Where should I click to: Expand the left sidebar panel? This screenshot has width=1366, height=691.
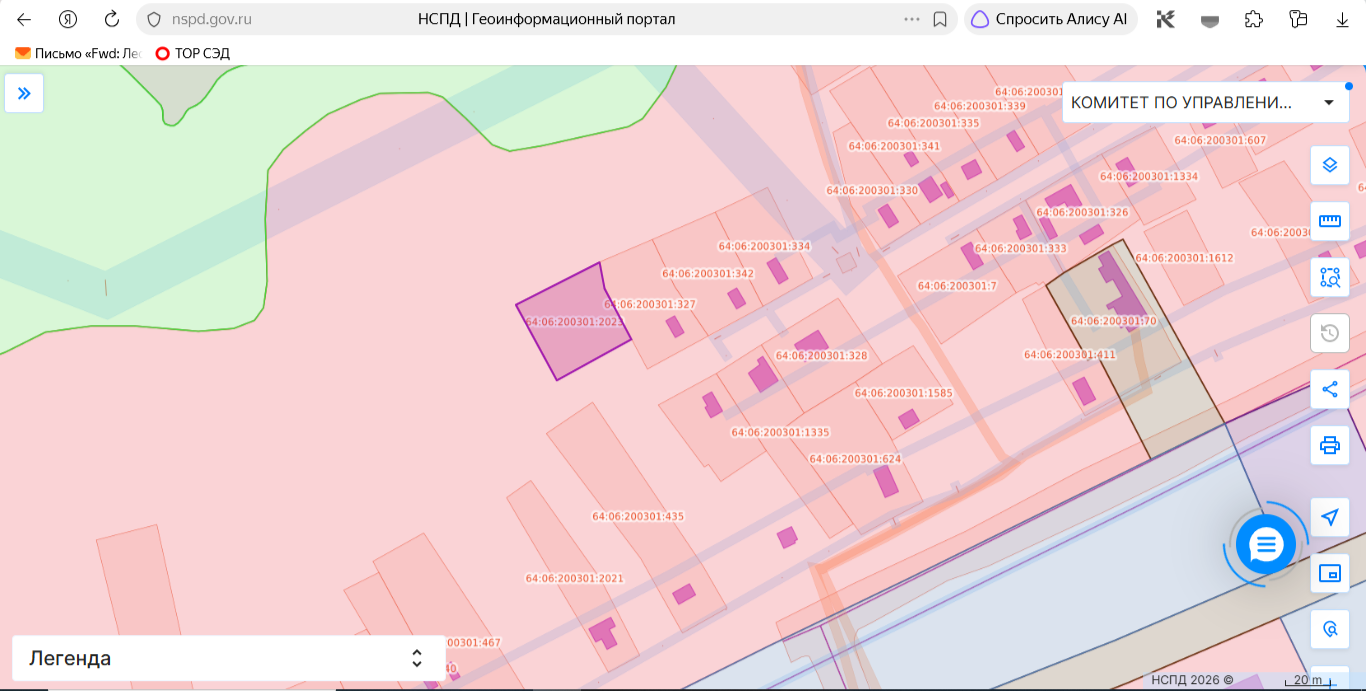tap(24, 93)
